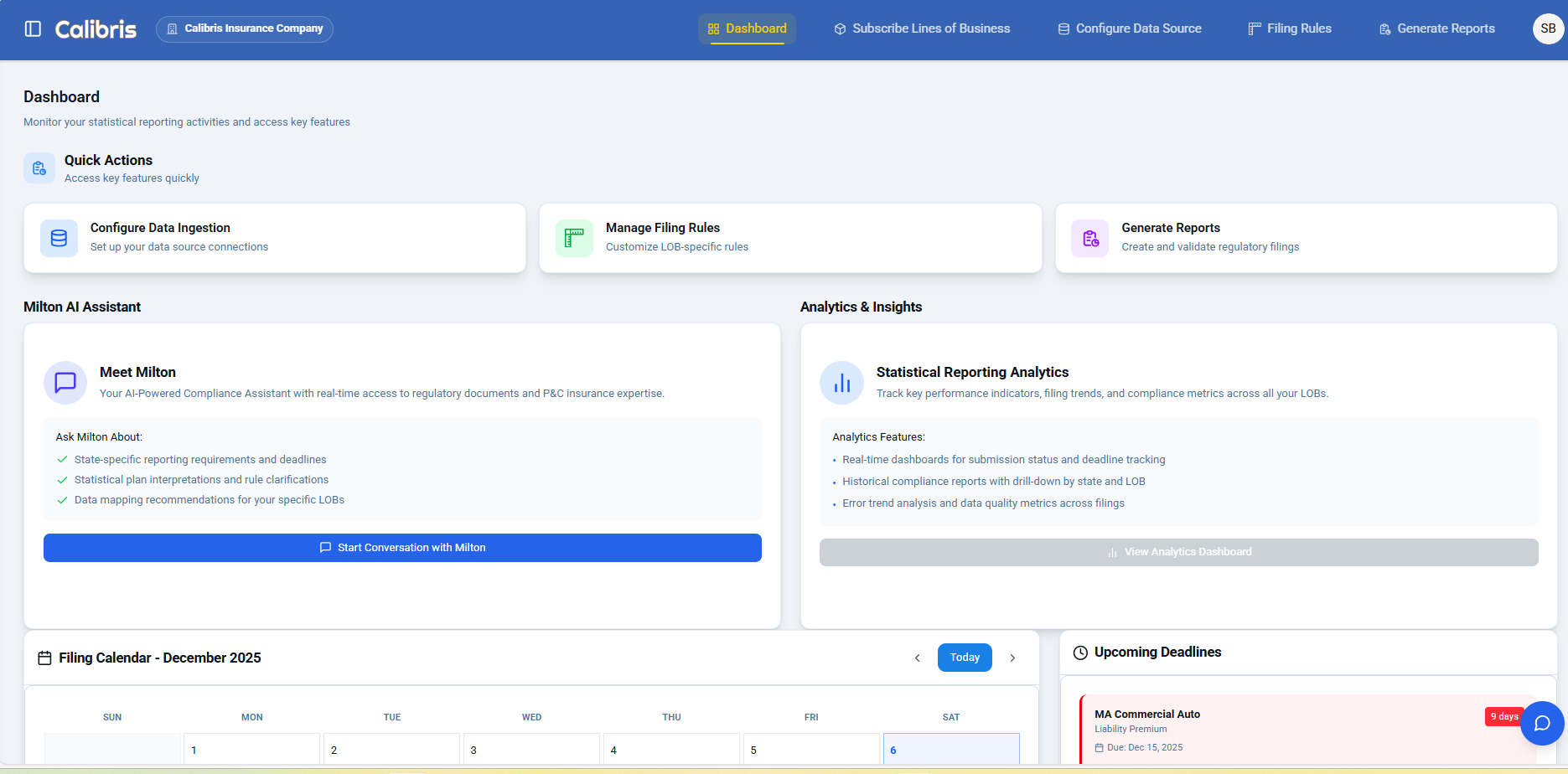Click the Statistical Reporting Analytics bar-chart icon
The width and height of the screenshot is (1568, 774).
841,382
